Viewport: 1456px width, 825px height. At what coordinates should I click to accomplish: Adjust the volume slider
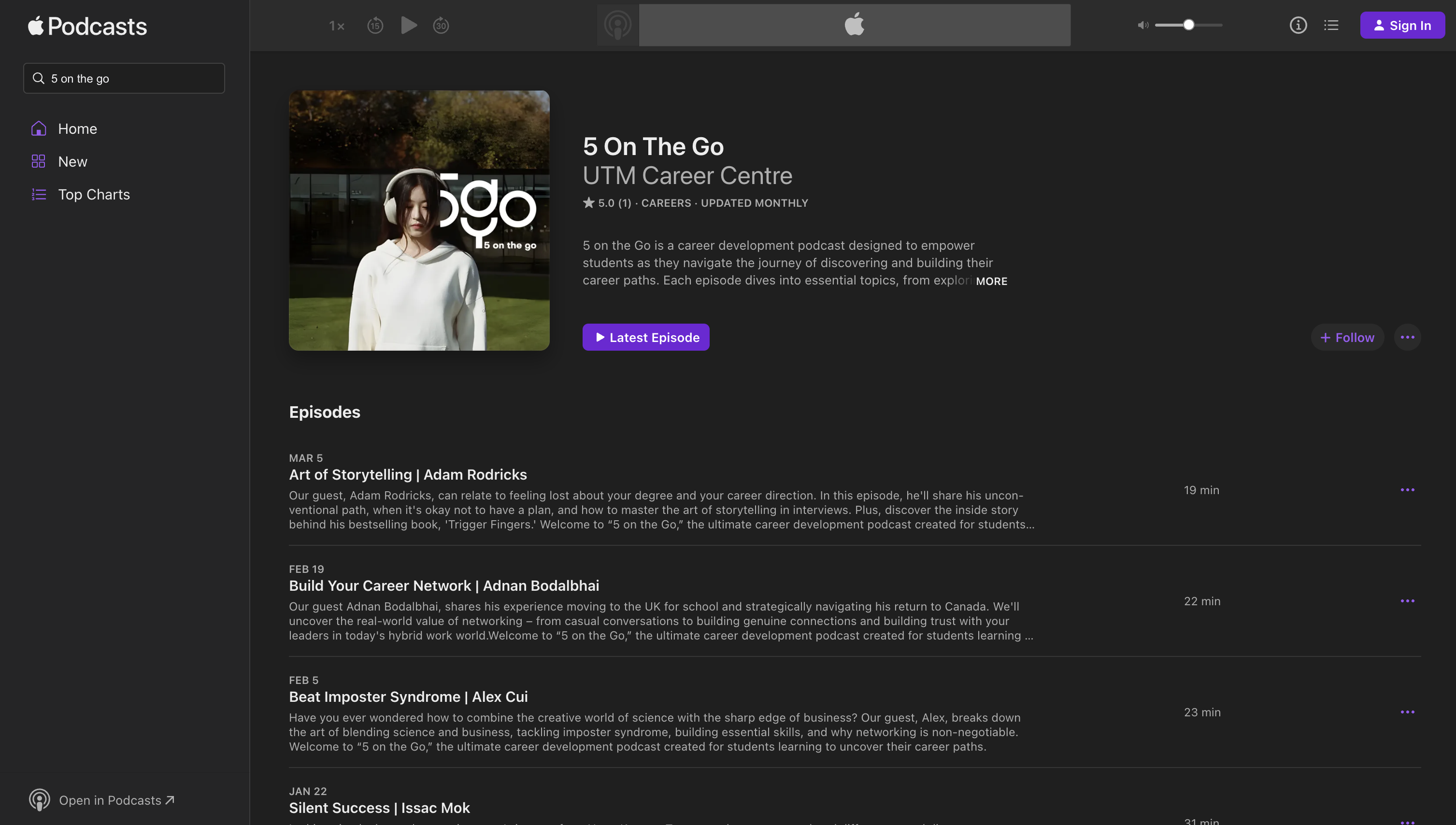point(1188,25)
